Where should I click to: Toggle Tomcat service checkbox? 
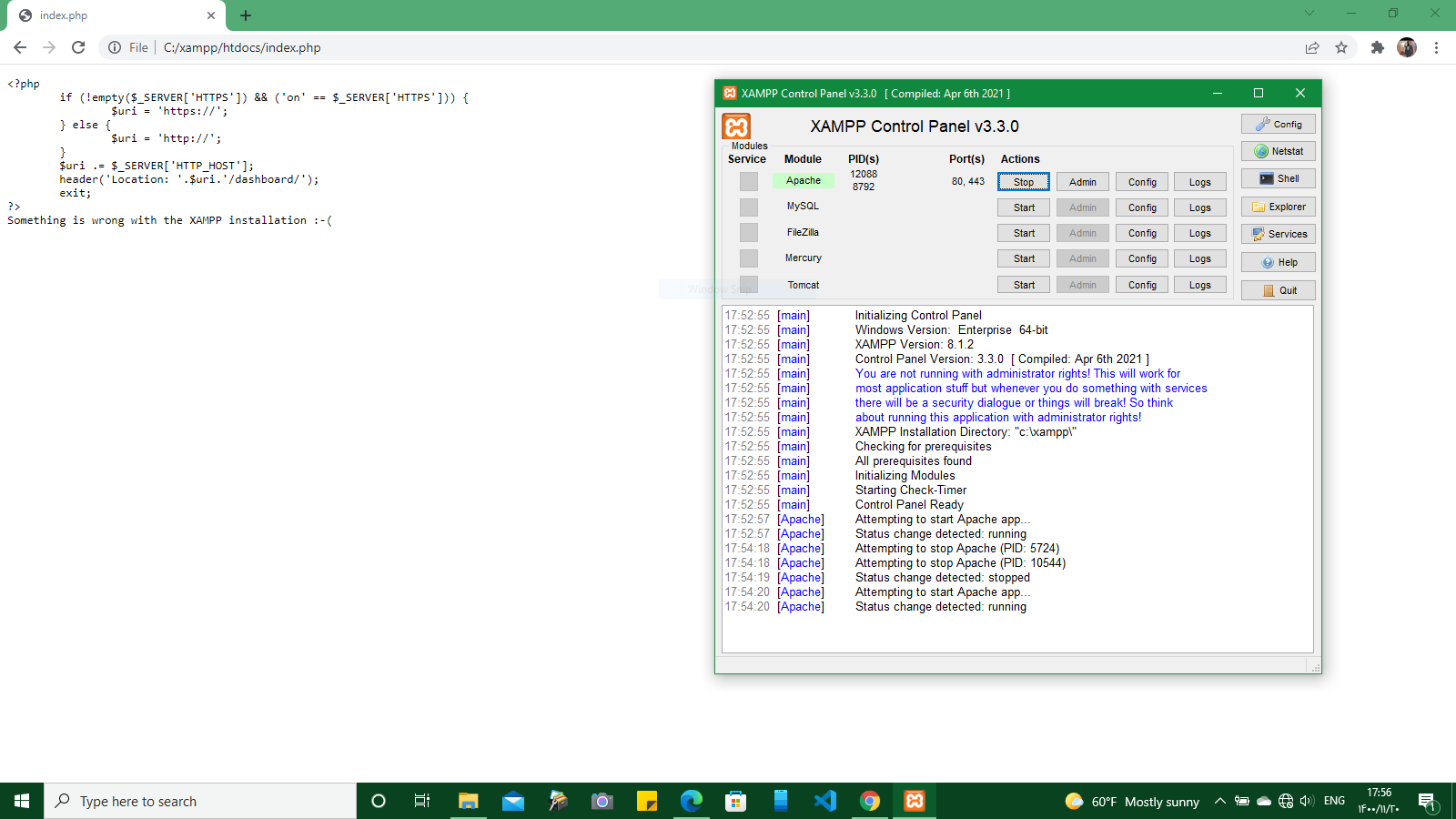pyautogui.click(x=749, y=284)
